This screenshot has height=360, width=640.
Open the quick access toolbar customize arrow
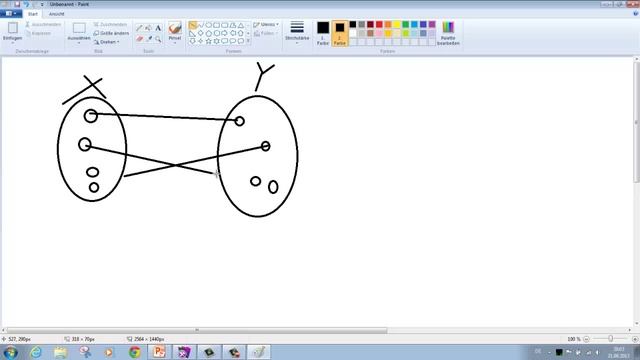pos(42,4)
